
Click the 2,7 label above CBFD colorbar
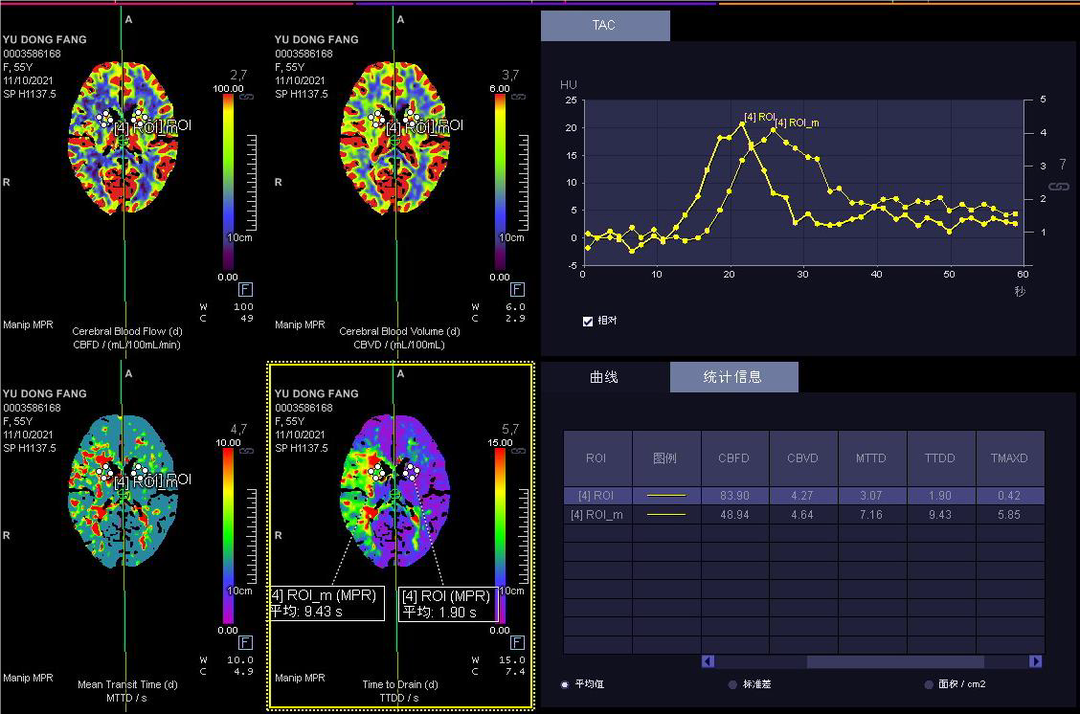point(238,75)
